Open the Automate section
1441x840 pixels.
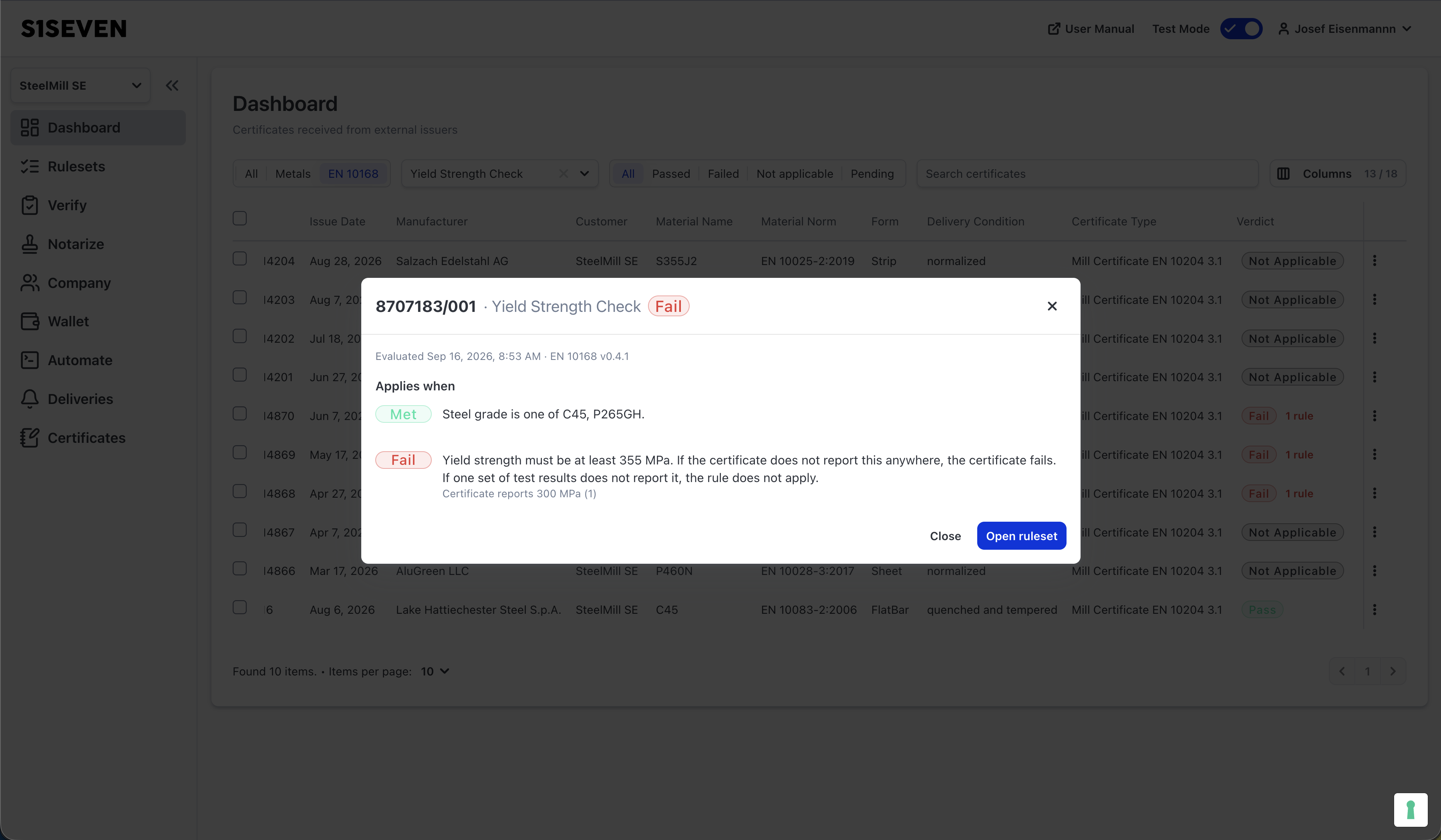(x=98, y=360)
